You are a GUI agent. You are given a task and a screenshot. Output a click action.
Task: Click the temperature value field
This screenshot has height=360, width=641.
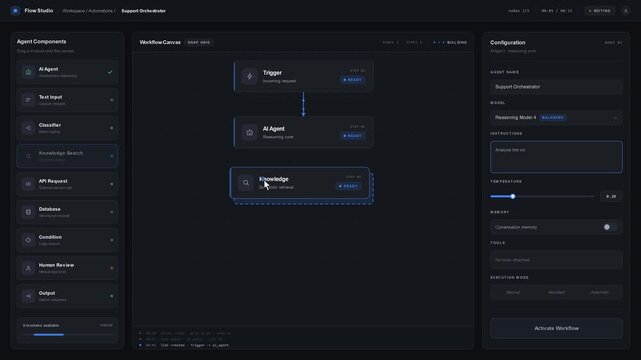611,197
